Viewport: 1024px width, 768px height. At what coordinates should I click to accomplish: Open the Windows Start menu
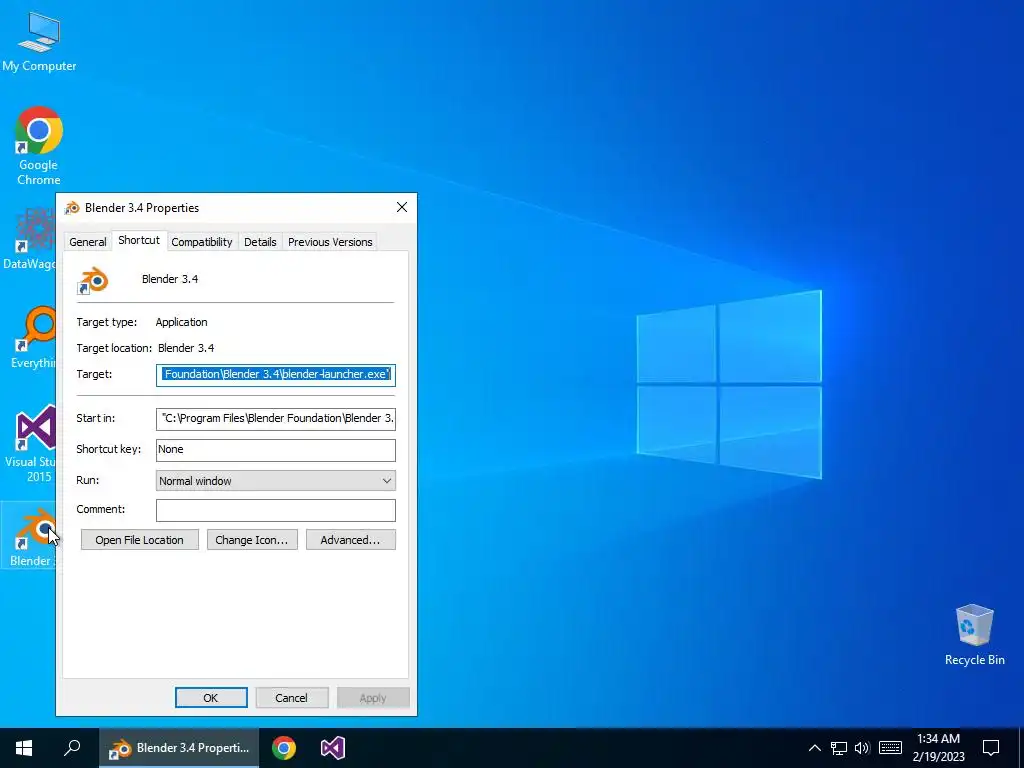[24, 748]
